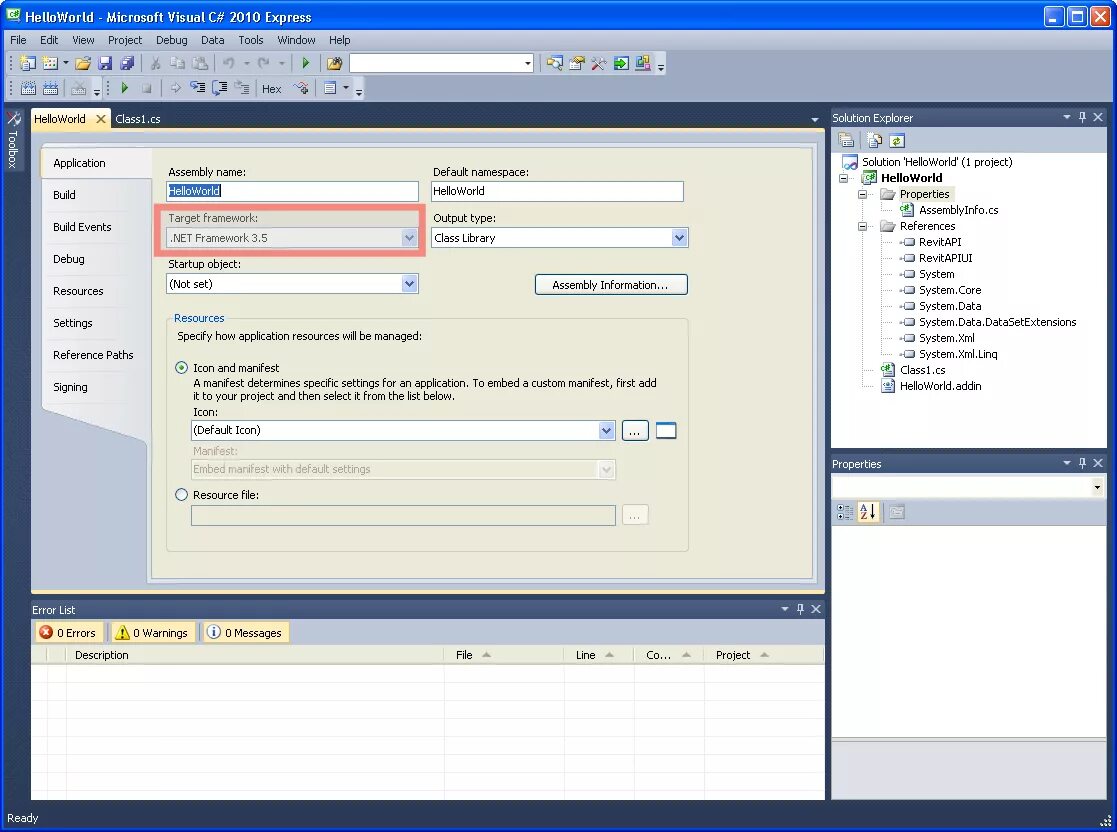
Task: Select the Icon and manifest radio button
Action: tap(182, 368)
